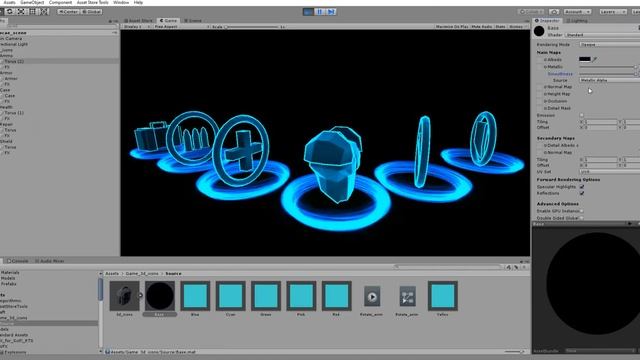Select Pink material asset
This screenshot has width=640, height=360.
(301, 296)
